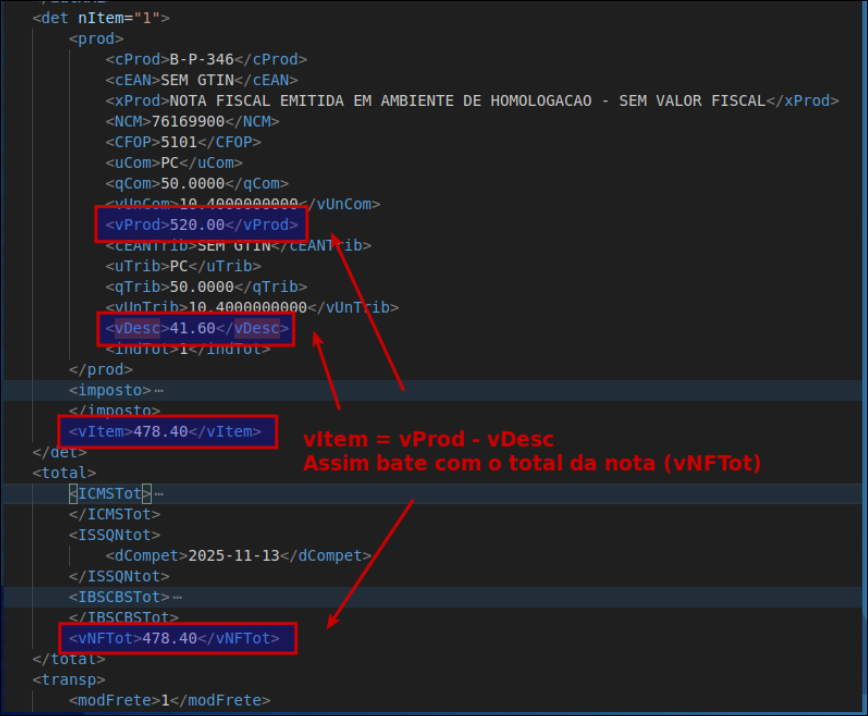868x716 pixels.
Task: Click the modFrete line at the bottom
Action: pyautogui.click(x=169, y=701)
